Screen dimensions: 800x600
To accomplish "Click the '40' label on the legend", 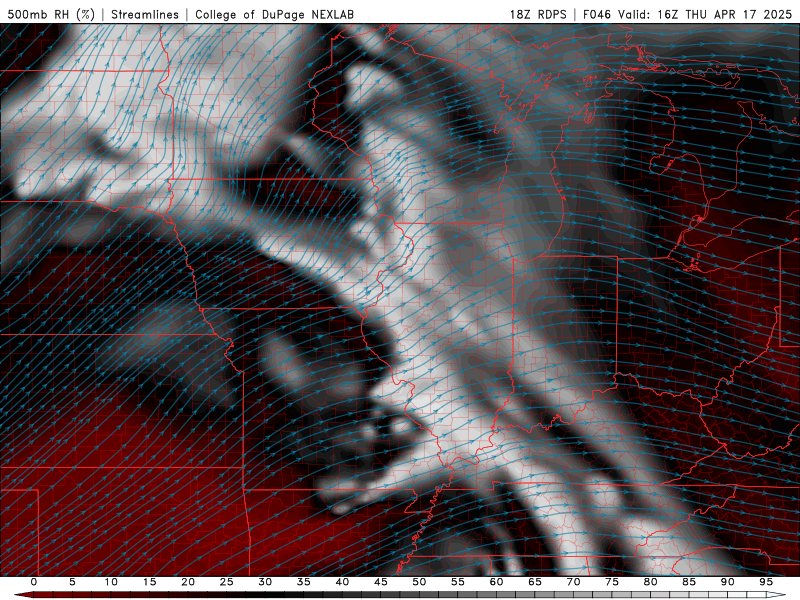I will point(342,582).
